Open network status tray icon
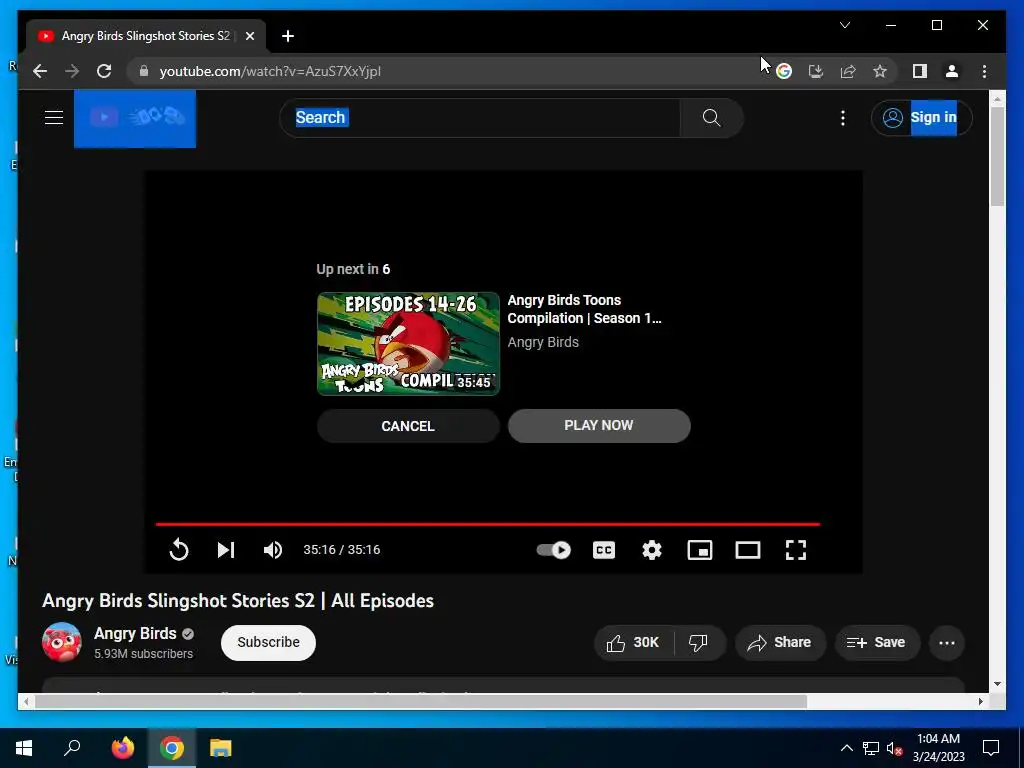 [x=871, y=748]
